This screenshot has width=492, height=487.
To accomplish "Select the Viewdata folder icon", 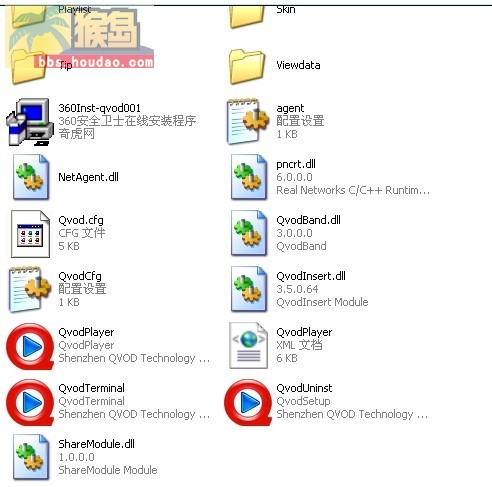I will tap(247, 67).
